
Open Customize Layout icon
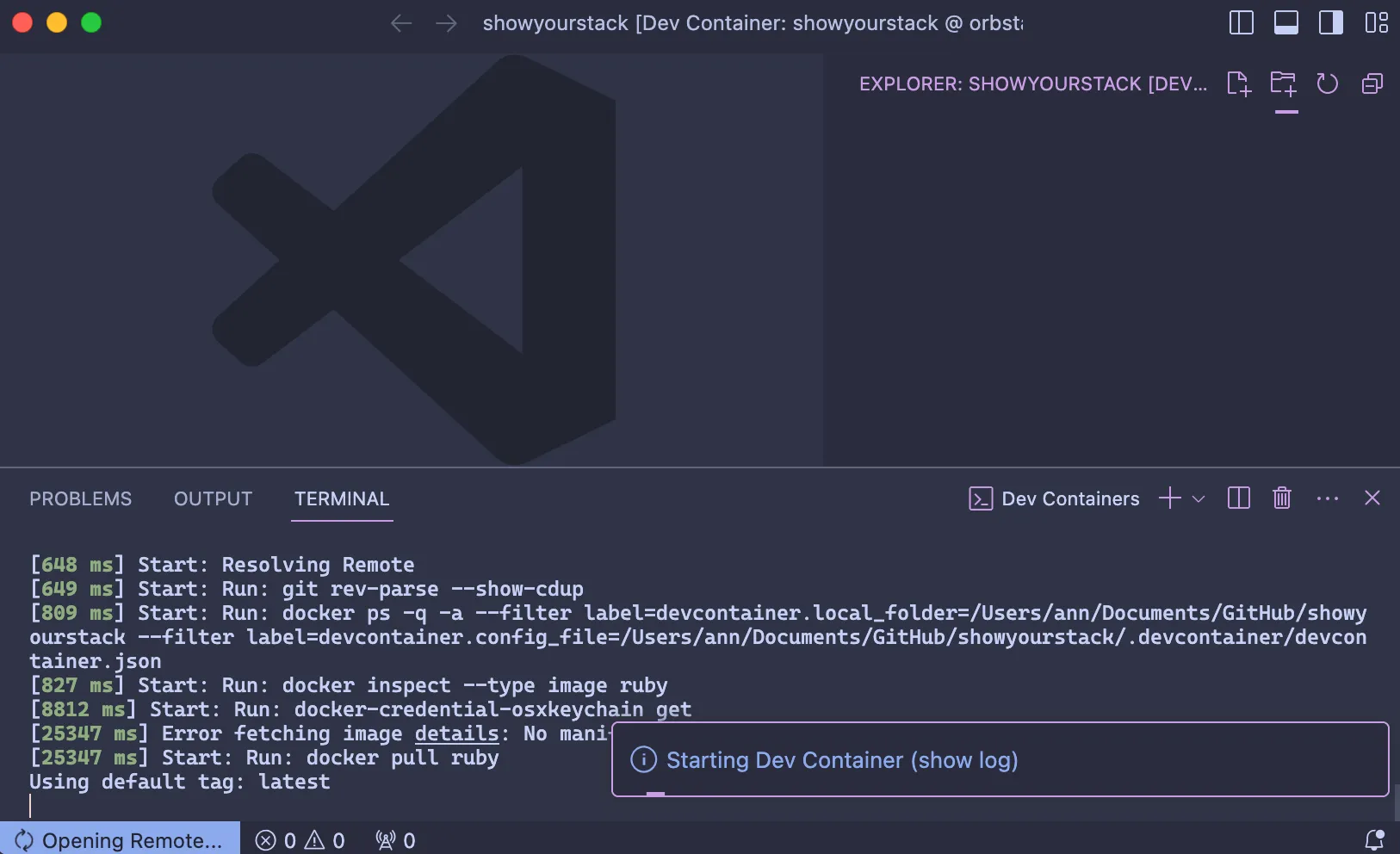(x=1376, y=22)
